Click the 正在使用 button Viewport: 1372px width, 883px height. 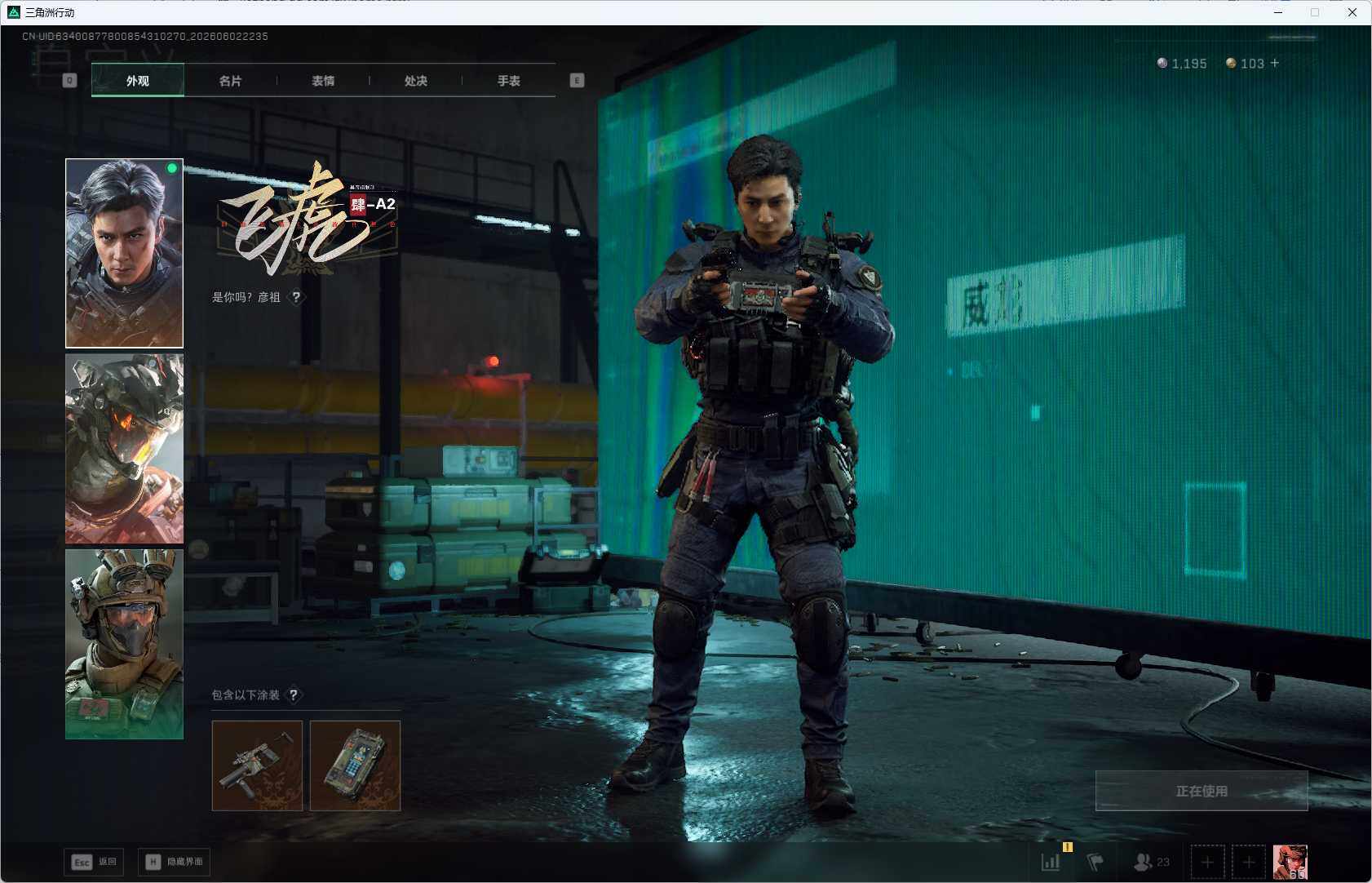pos(1202,791)
